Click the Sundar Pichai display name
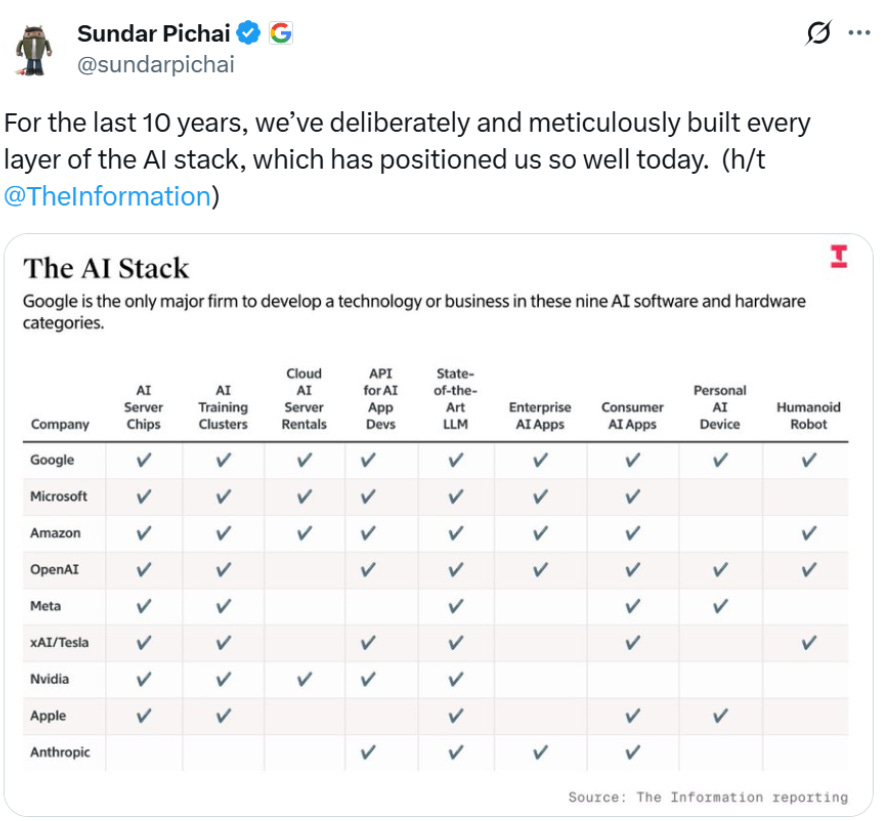Viewport: 881px width, 821px height. 155,33
